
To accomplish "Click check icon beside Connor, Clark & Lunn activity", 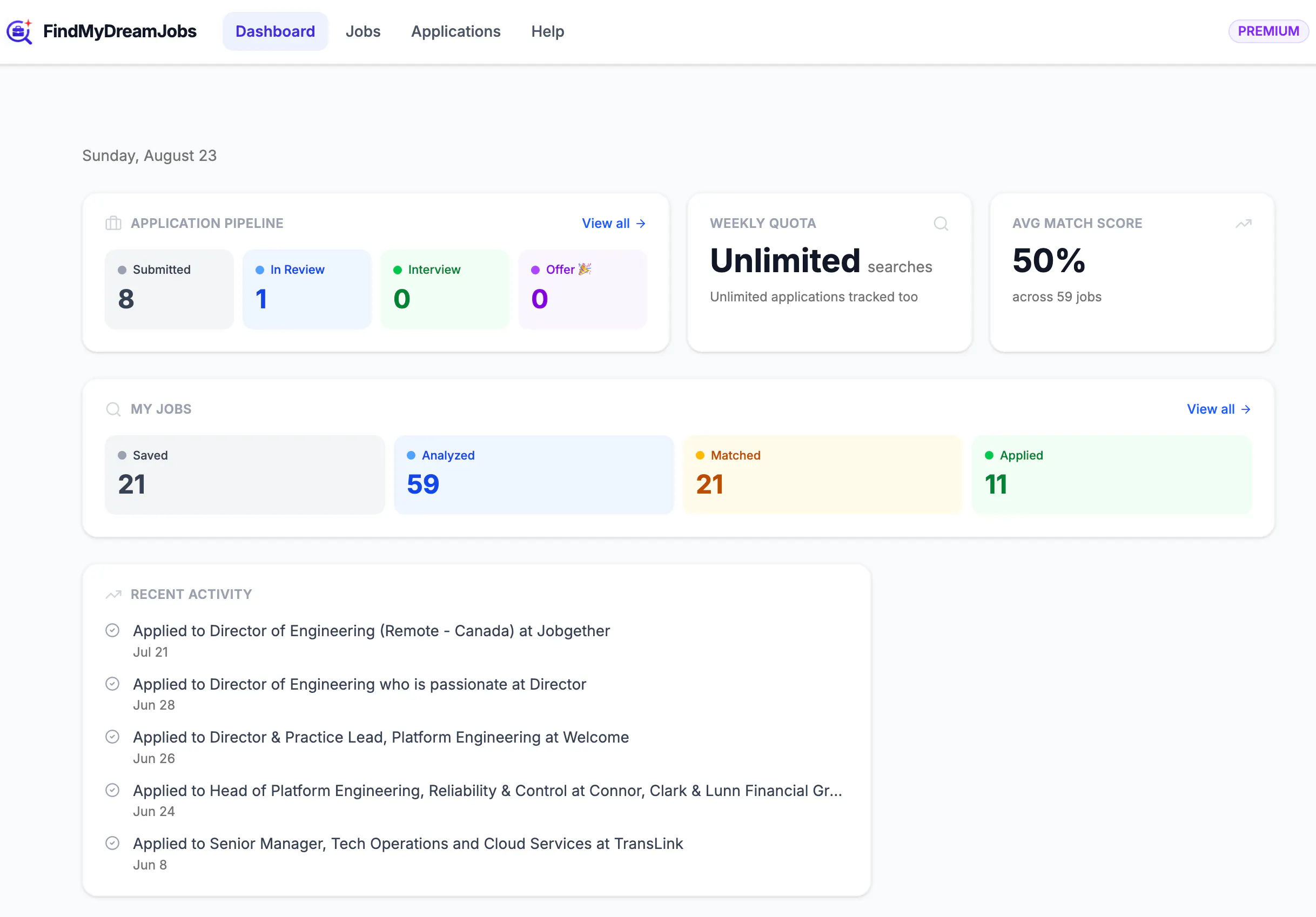I will [x=112, y=790].
